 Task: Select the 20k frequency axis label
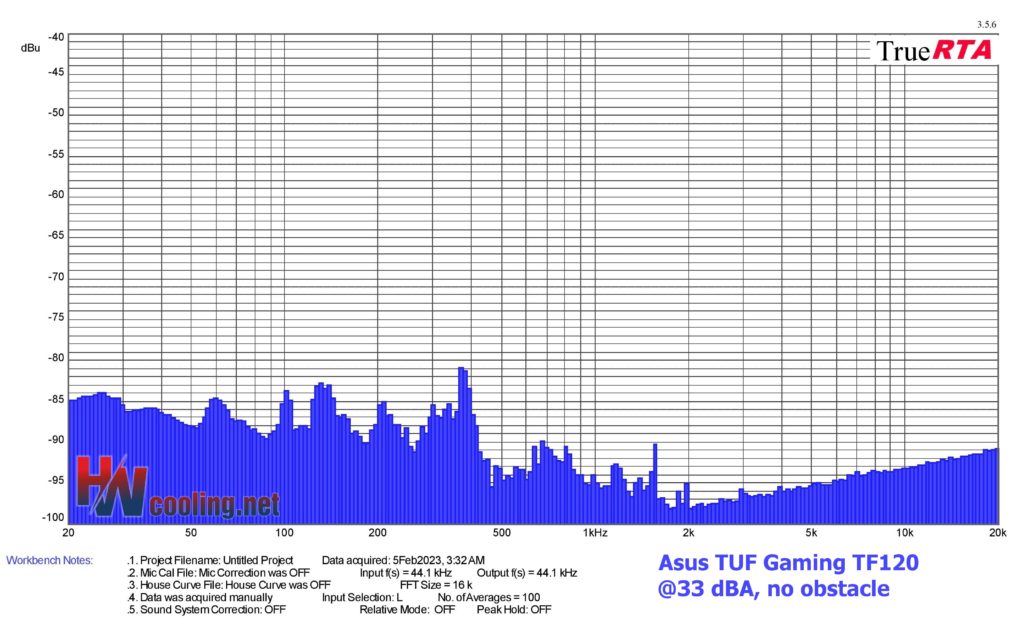pyautogui.click(x=995, y=532)
